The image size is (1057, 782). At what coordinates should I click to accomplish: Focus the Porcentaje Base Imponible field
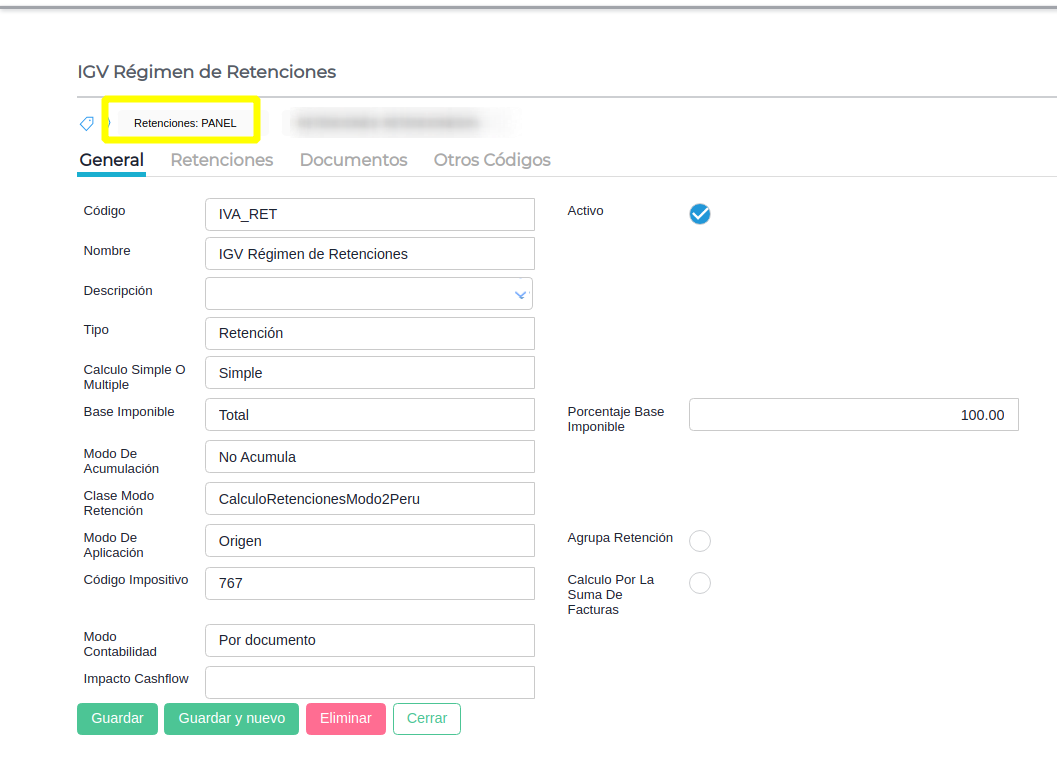[x=853, y=415]
